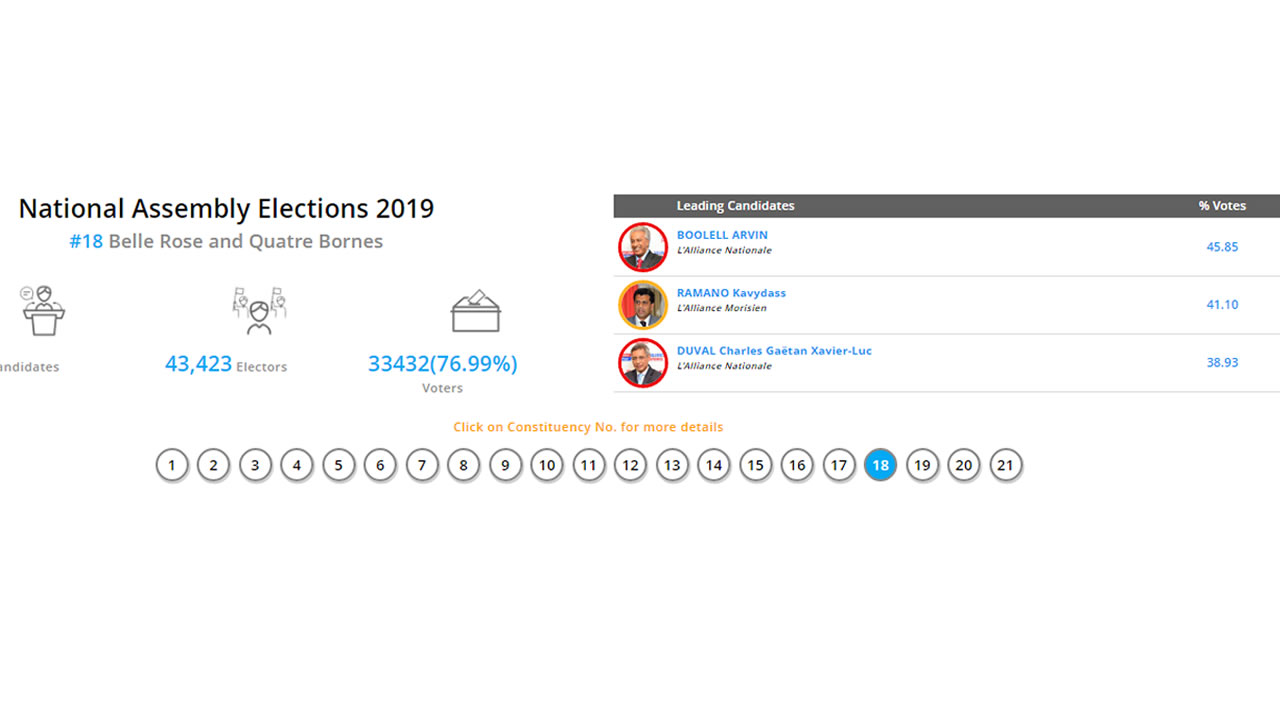Image resolution: width=1280 pixels, height=720 pixels.
Task: Click the % Votes column header
Action: point(1222,206)
